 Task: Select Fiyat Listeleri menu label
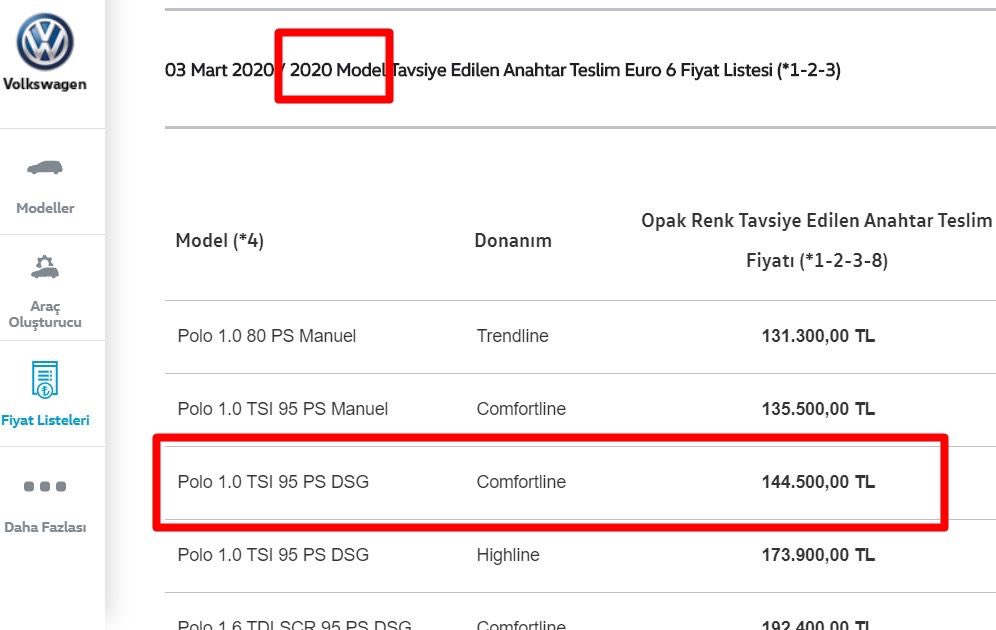coord(45,420)
